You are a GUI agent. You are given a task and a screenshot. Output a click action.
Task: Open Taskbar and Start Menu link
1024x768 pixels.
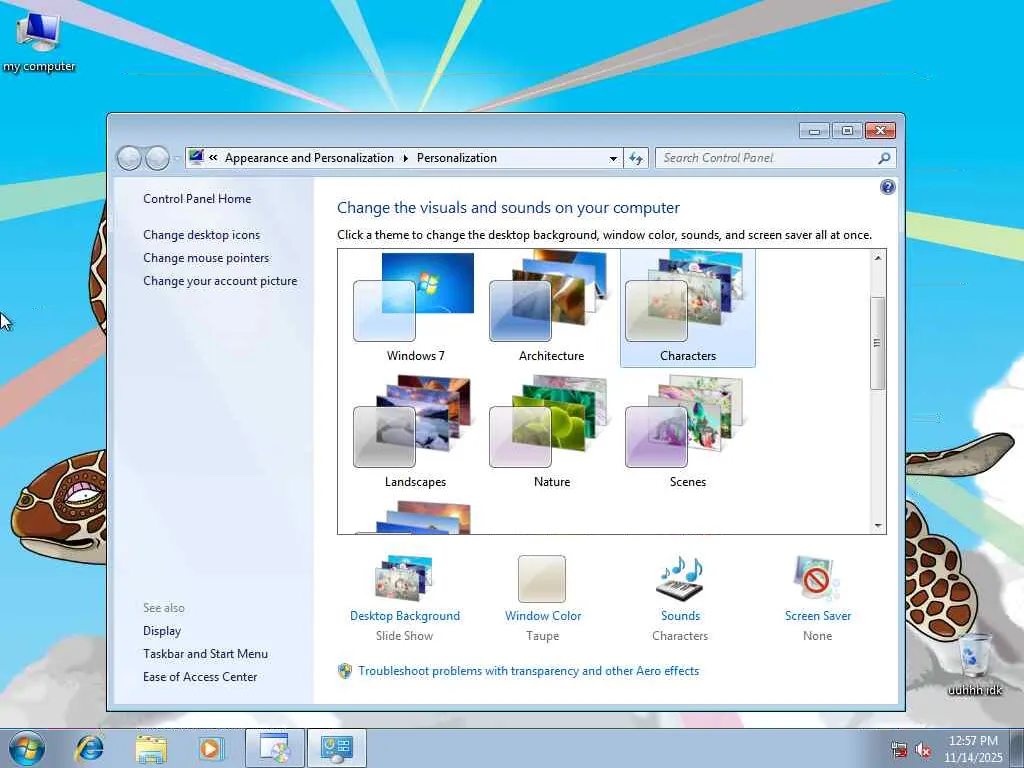206,654
